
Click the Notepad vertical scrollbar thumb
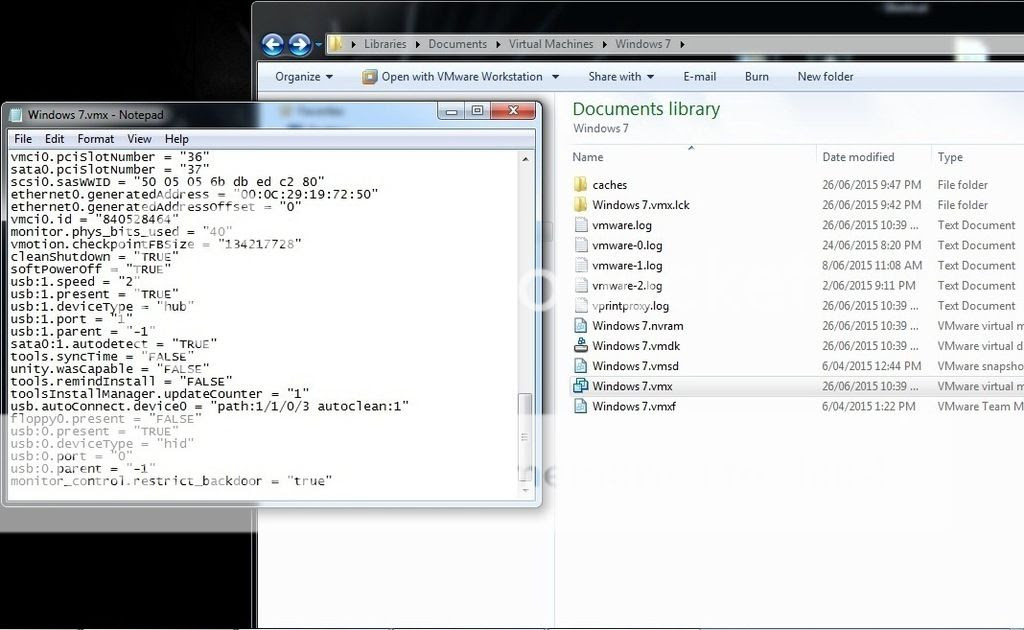(x=525, y=437)
